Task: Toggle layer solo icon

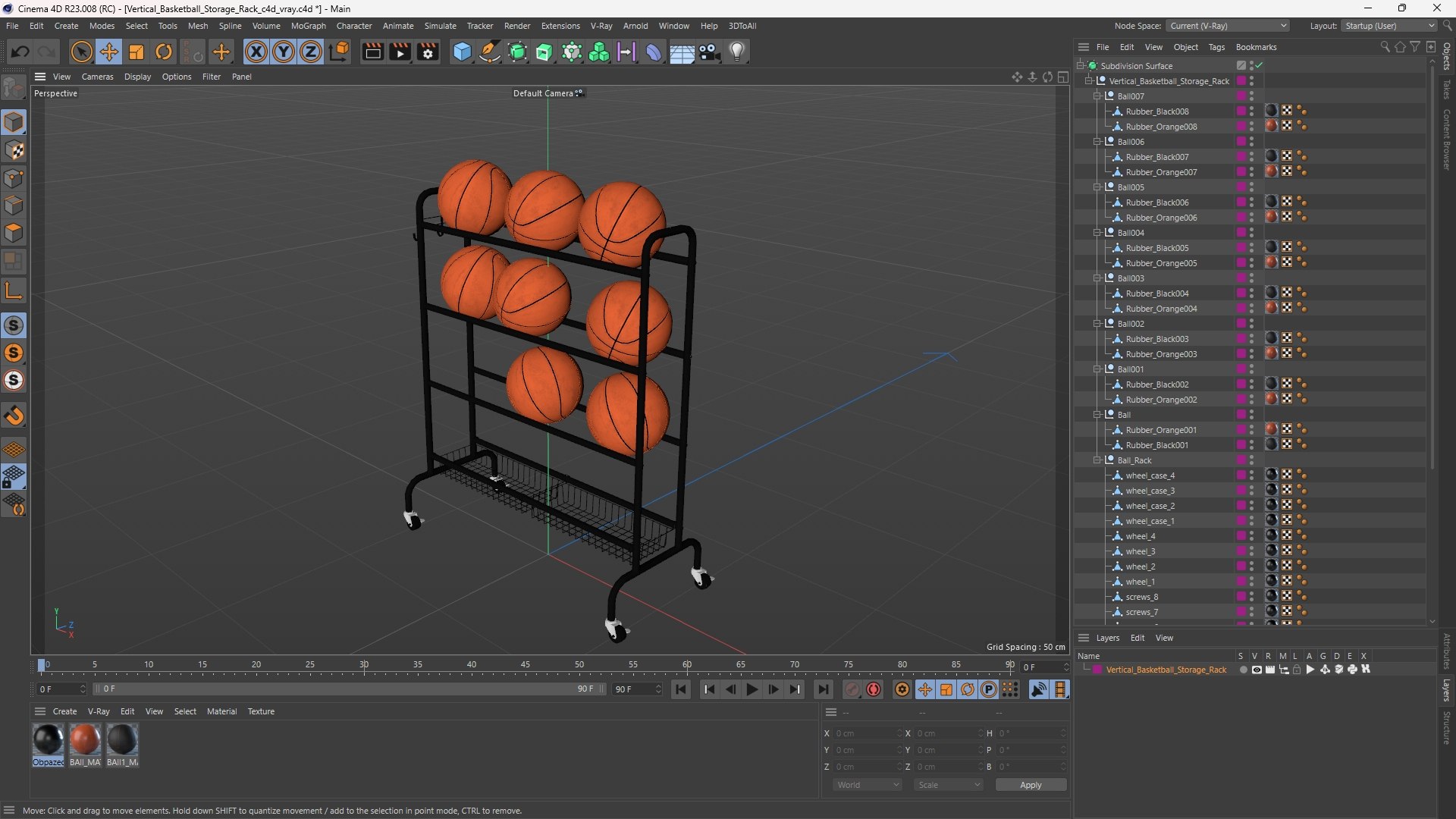Action: click(1243, 670)
